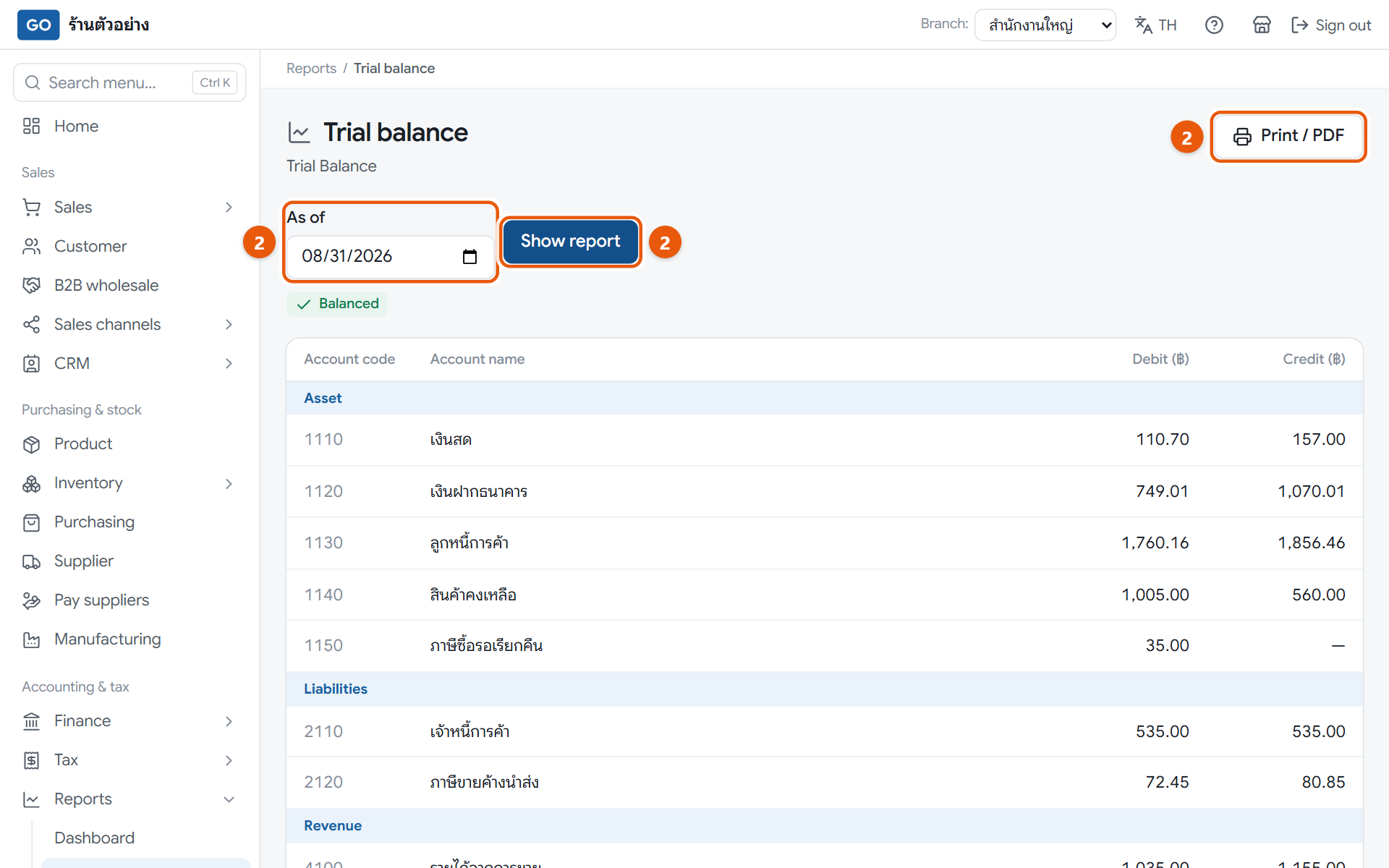Go to the Finance menu item
The image size is (1389, 868).
[x=129, y=721]
